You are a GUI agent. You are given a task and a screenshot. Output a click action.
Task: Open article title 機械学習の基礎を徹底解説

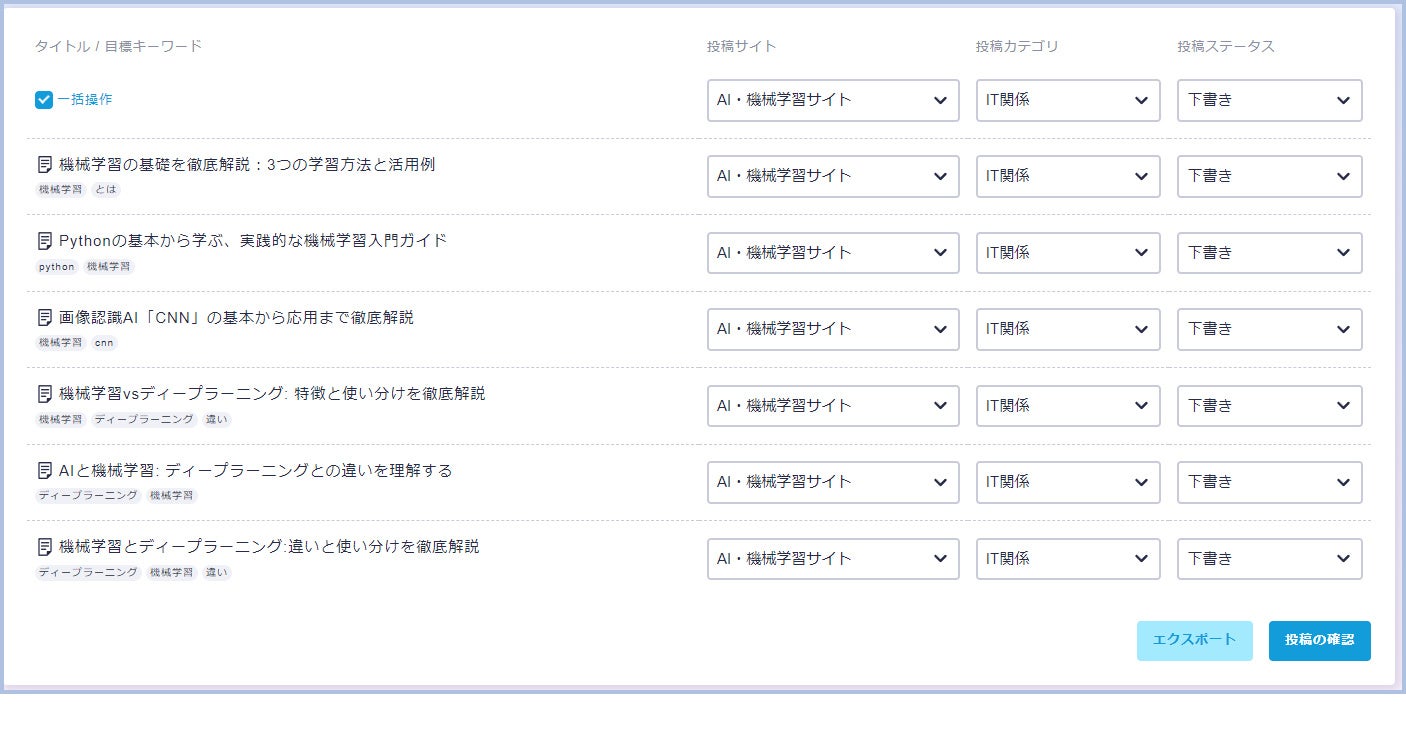pos(247,164)
